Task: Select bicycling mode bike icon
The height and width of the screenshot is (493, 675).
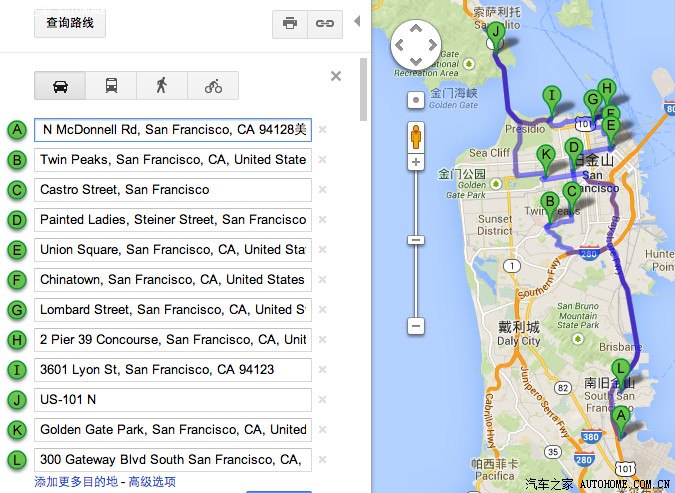Action: 213,86
